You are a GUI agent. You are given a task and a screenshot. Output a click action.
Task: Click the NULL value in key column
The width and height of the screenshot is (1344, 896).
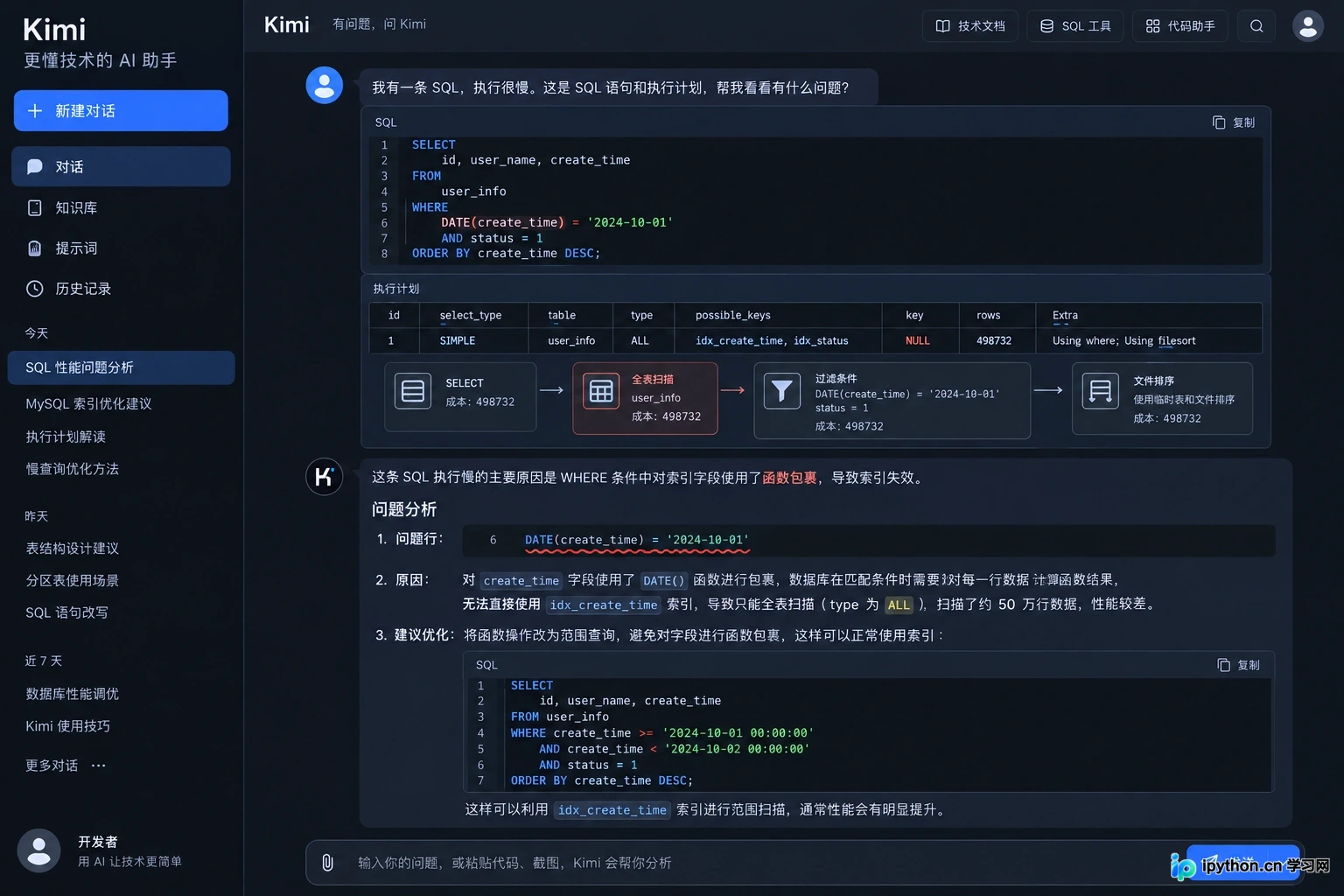[x=918, y=341]
